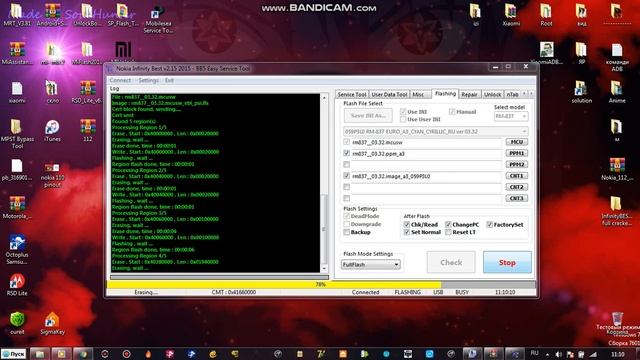Open the FullFlash mode dropdown
The width and height of the screenshot is (640, 360).
pyautogui.click(x=371, y=264)
